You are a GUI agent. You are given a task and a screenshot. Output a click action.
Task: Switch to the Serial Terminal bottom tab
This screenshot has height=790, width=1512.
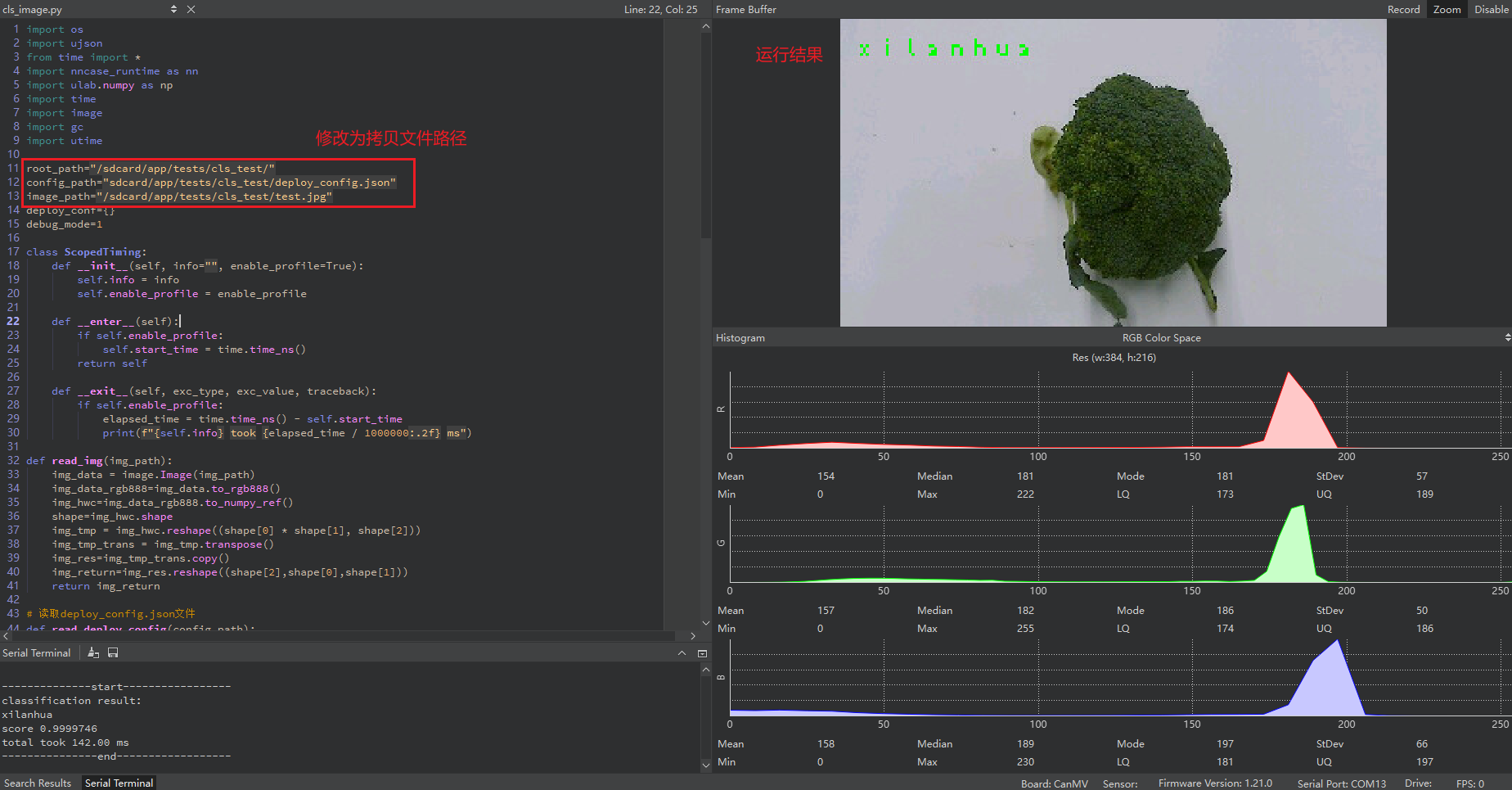[119, 783]
